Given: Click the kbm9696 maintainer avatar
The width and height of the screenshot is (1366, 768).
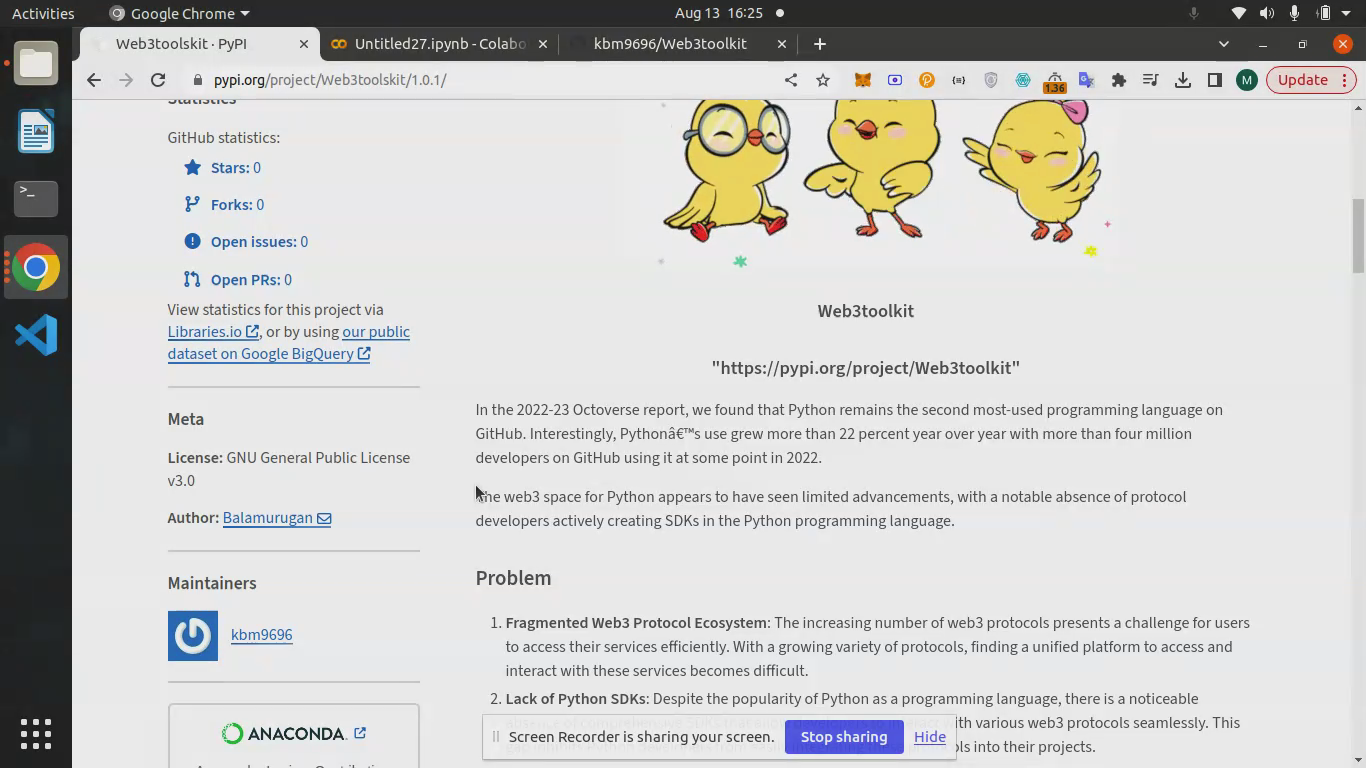Looking at the screenshot, I should tap(193, 636).
